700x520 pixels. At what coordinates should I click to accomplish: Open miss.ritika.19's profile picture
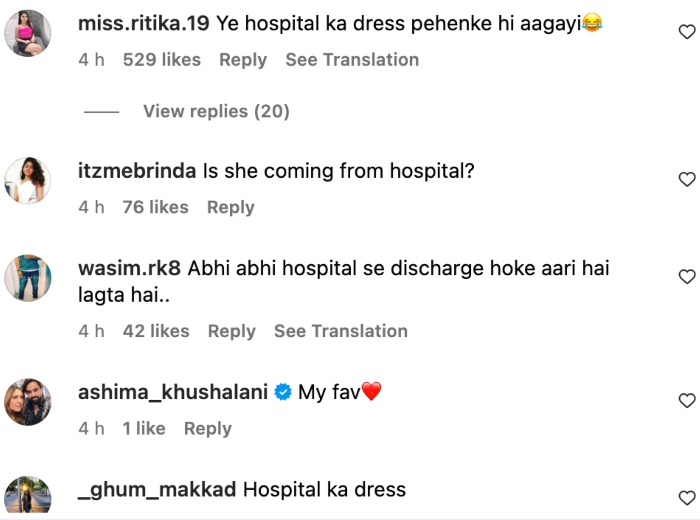[x=28, y=33]
